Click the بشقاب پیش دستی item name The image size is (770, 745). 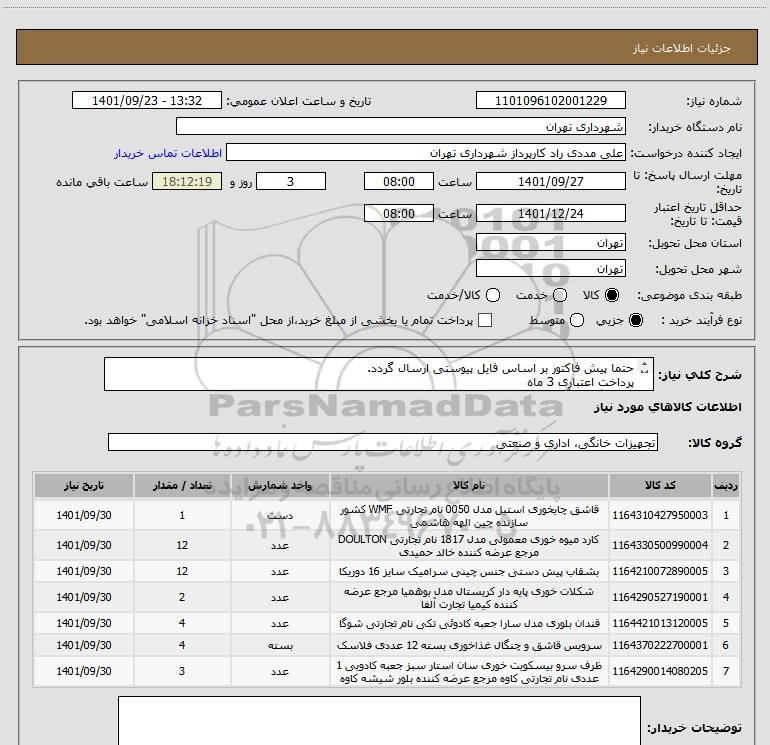469,572
